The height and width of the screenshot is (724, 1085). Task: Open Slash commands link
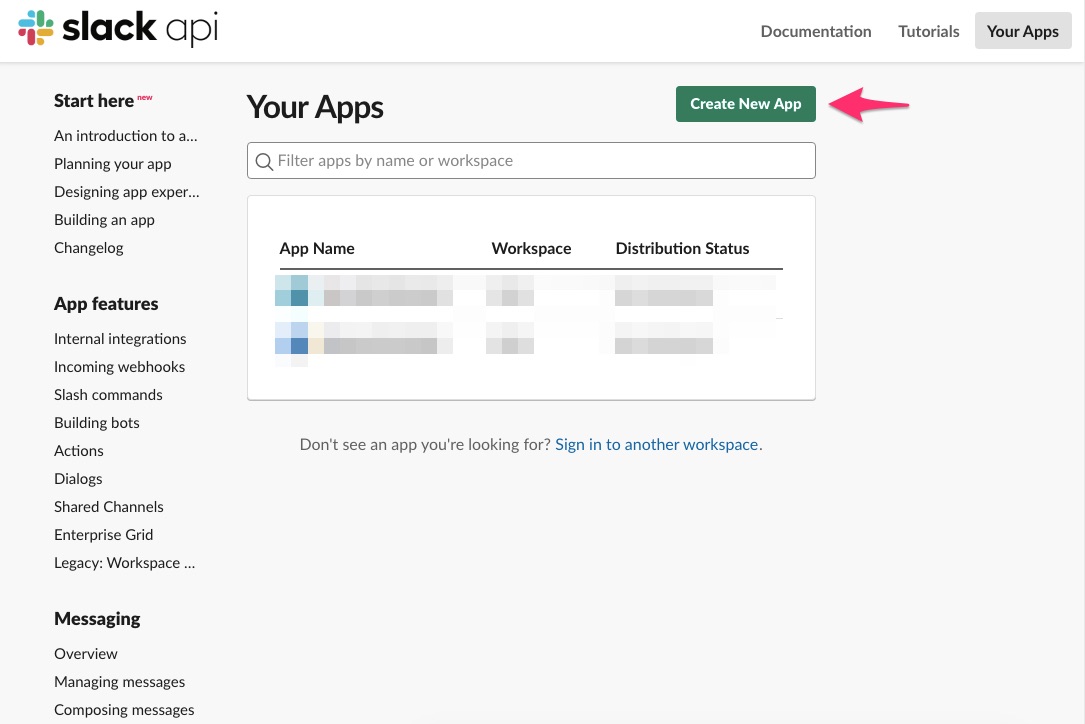109,395
